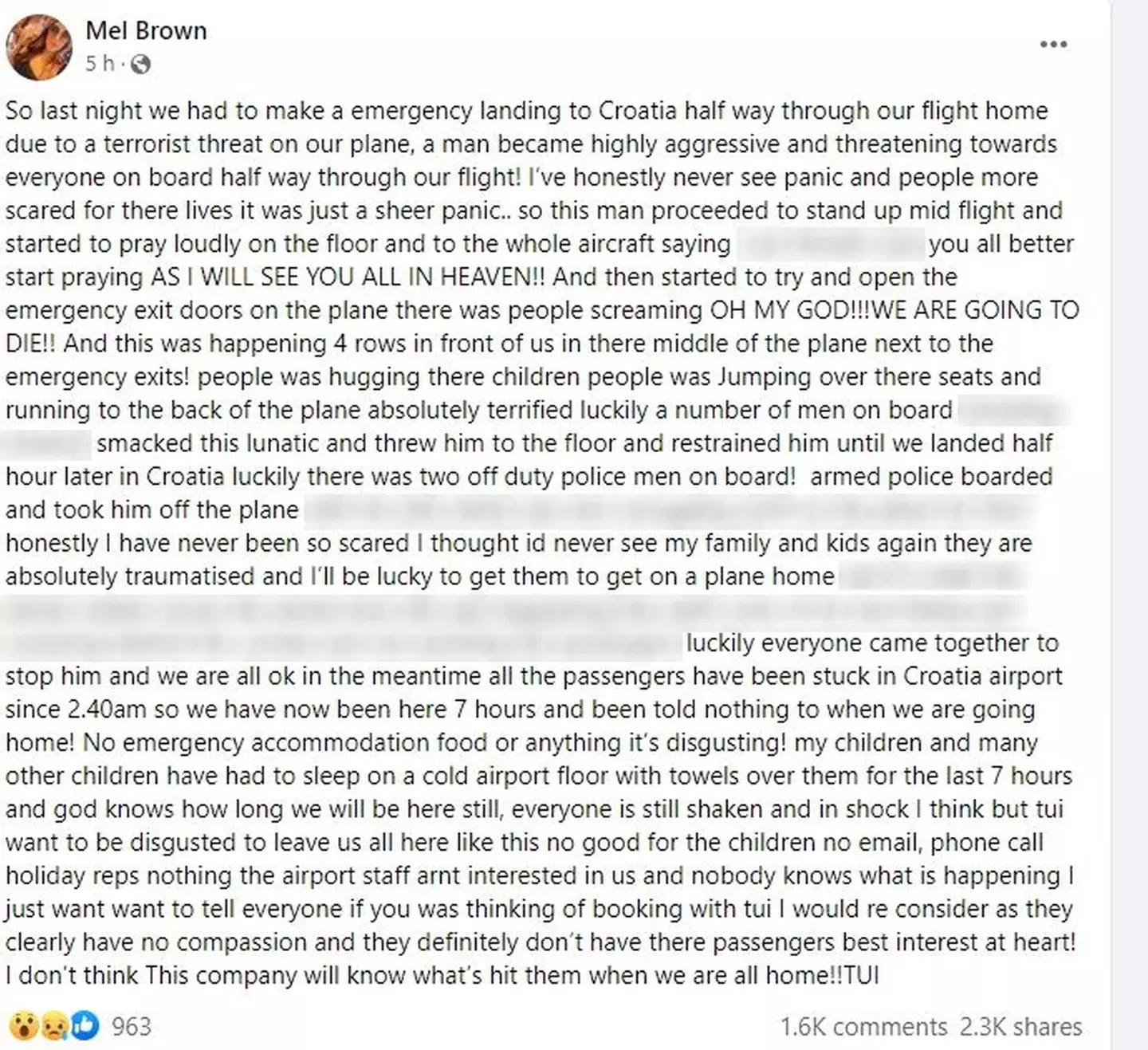Click the blurred text after "aircraft saying"
The image size is (1148, 1050).
[829, 243]
